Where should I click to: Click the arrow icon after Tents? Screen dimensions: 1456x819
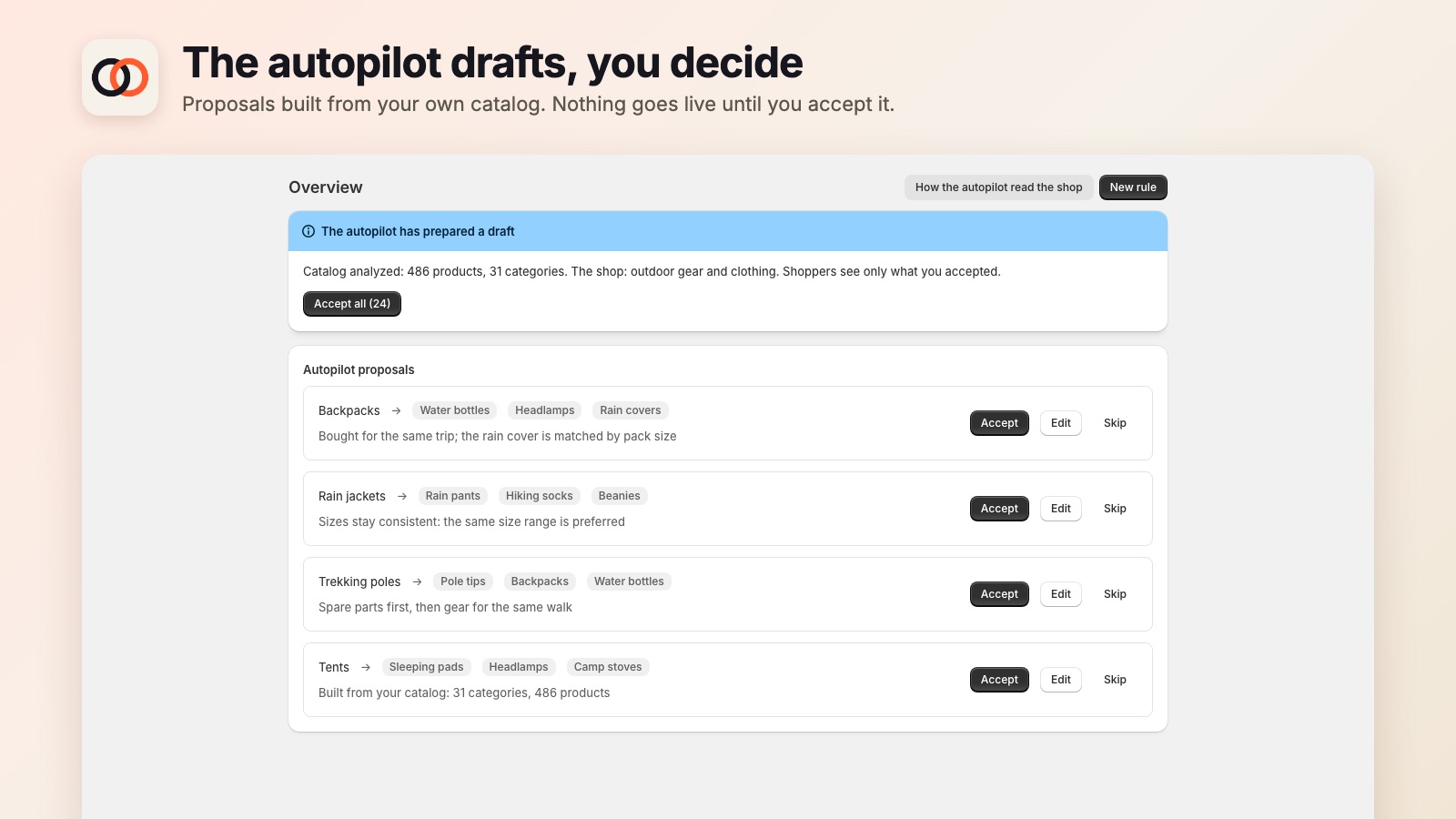(366, 668)
